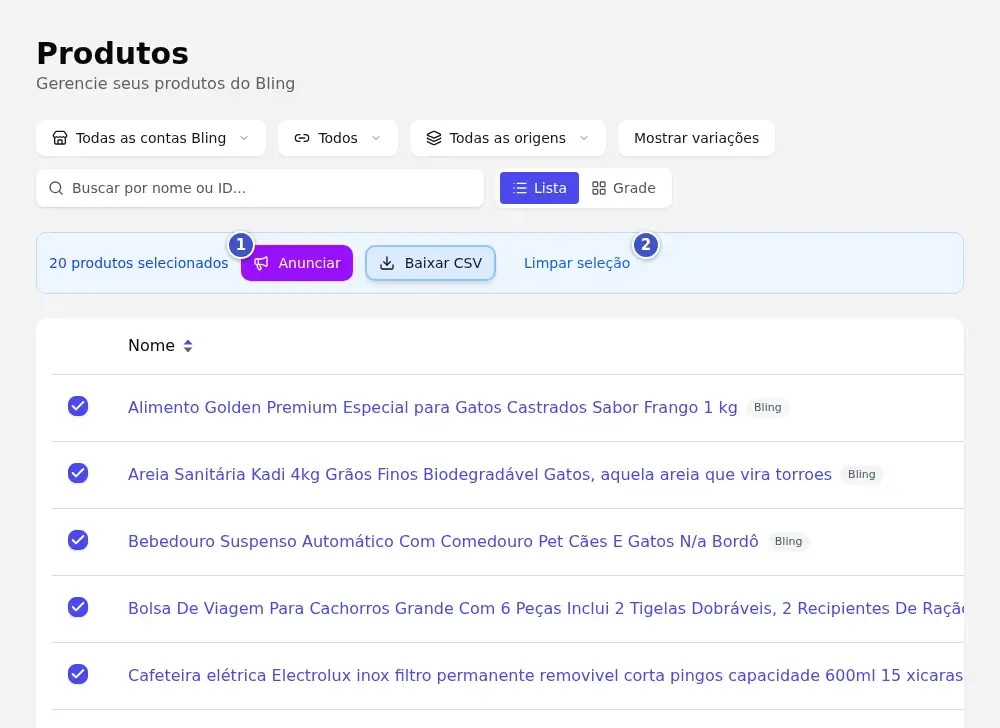1000x728 pixels.
Task: Deselect the Bolsa De Viagem Para Cachorros row
Action: (78, 607)
